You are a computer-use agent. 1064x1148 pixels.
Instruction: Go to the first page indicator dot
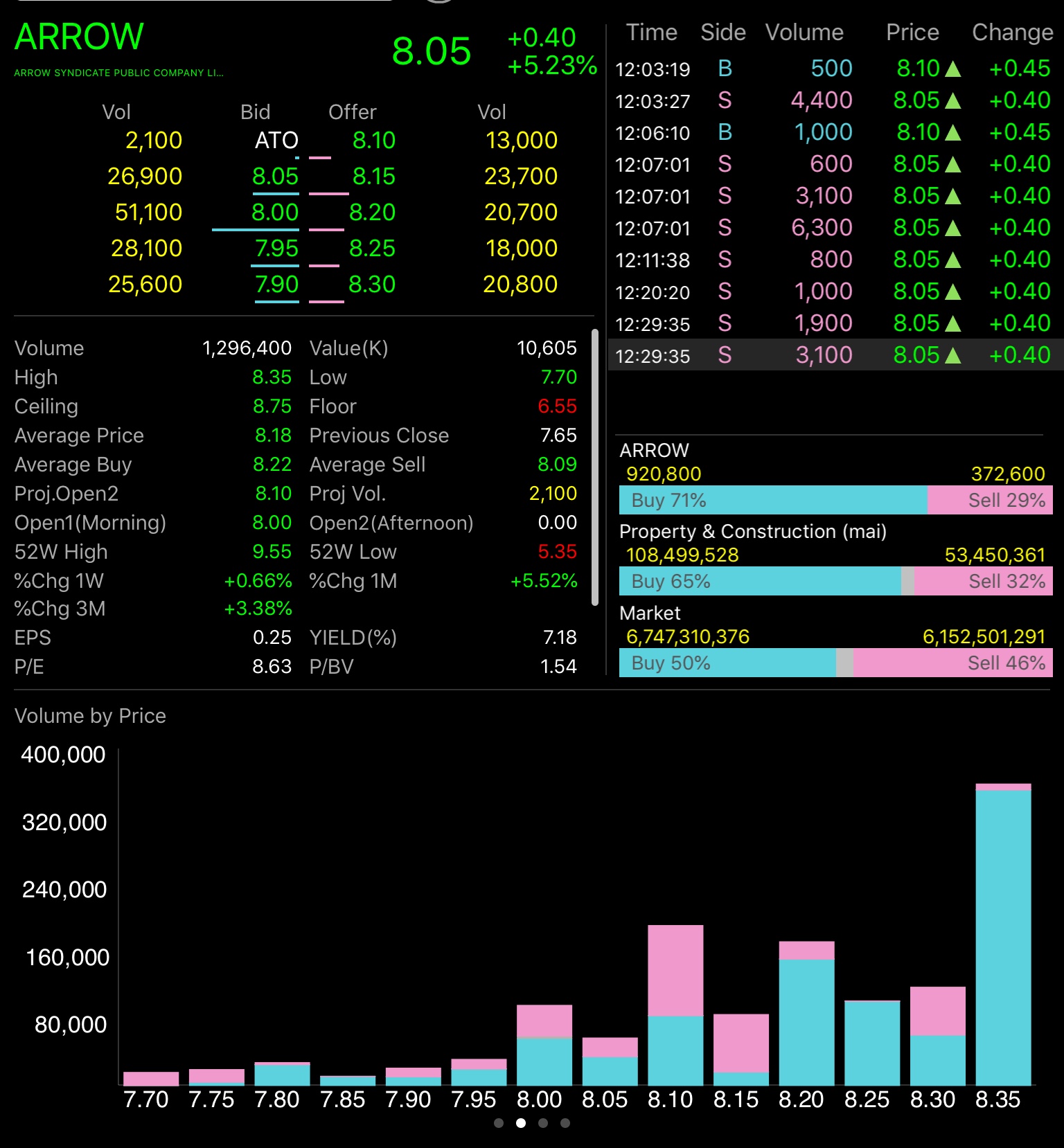pyautogui.click(x=499, y=1123)
